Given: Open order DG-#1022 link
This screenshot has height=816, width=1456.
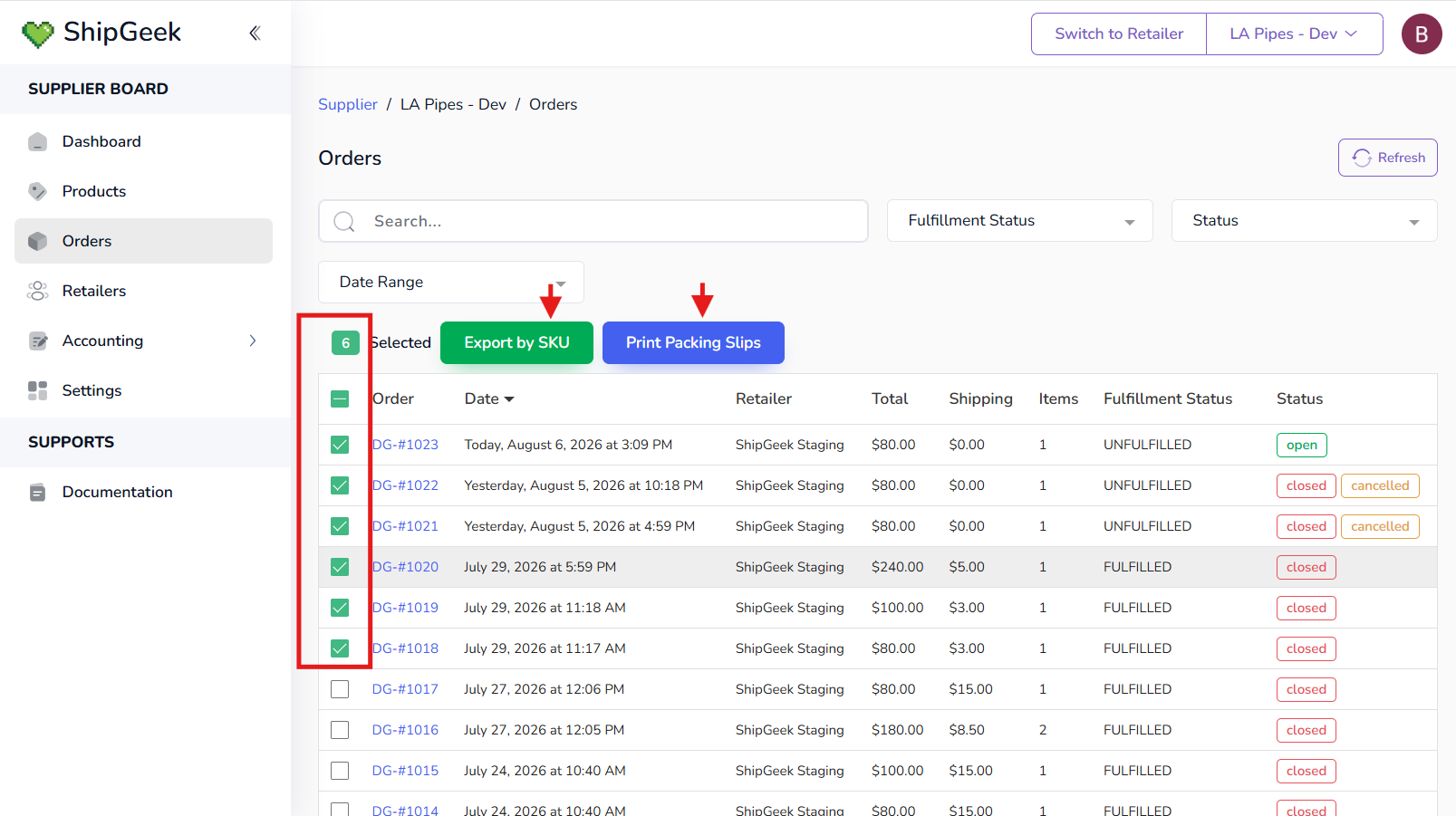Looking at the screenshot, I should pos(405,485).
